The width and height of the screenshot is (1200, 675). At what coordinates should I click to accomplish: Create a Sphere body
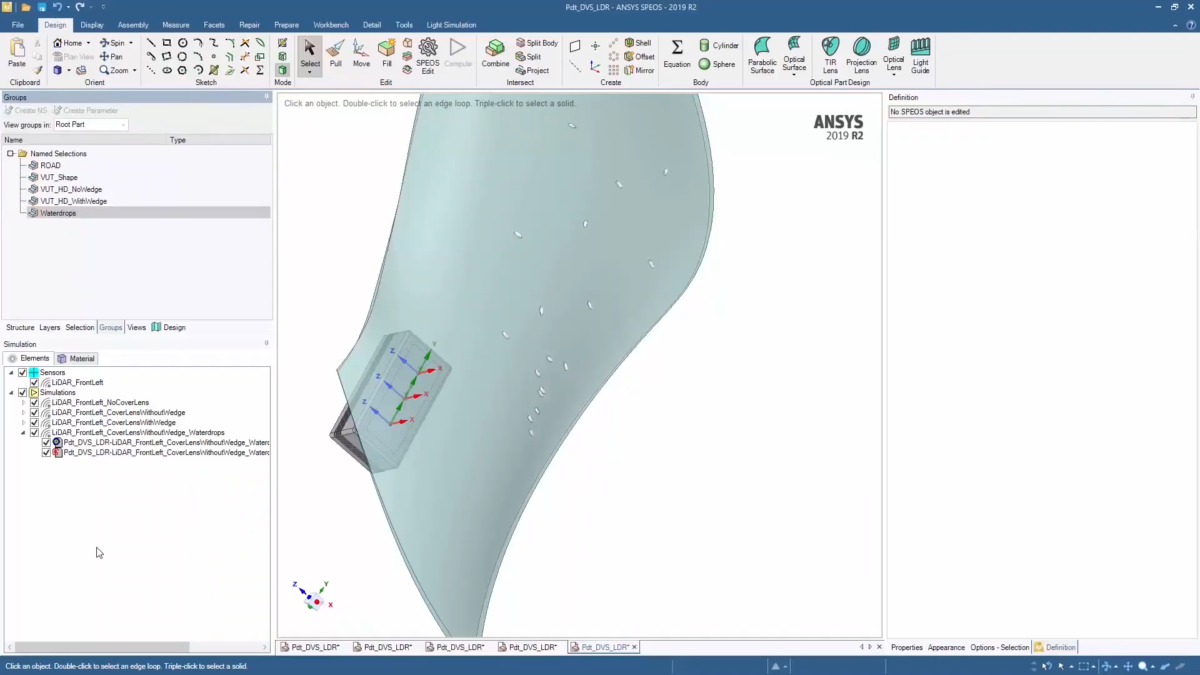tap(717, 64)
